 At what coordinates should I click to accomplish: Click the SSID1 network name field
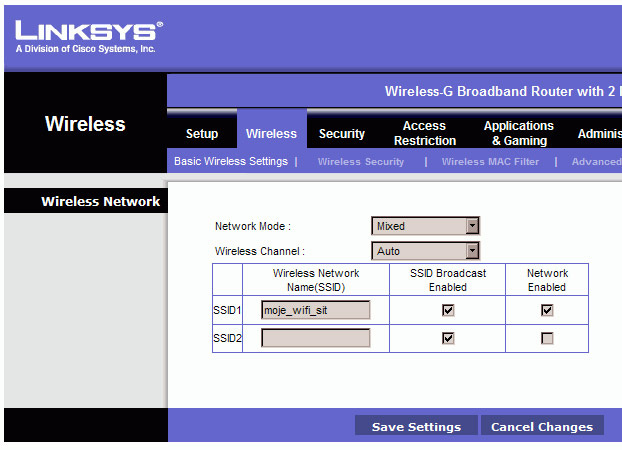[316, 310]
